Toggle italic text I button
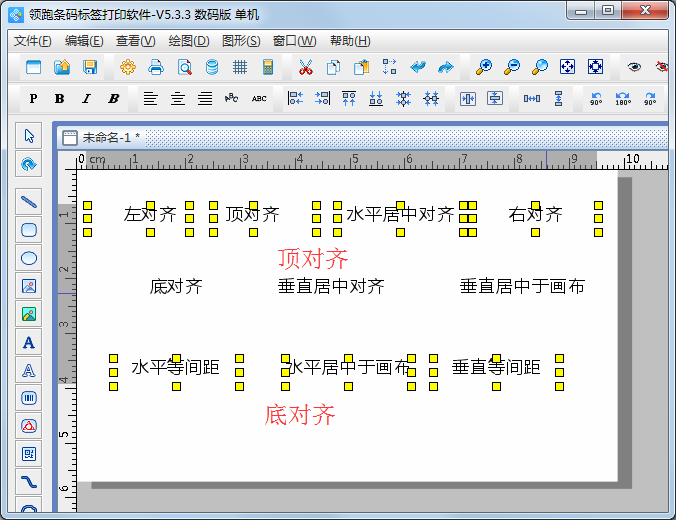The image size is (676, 520). coord(86,99)
